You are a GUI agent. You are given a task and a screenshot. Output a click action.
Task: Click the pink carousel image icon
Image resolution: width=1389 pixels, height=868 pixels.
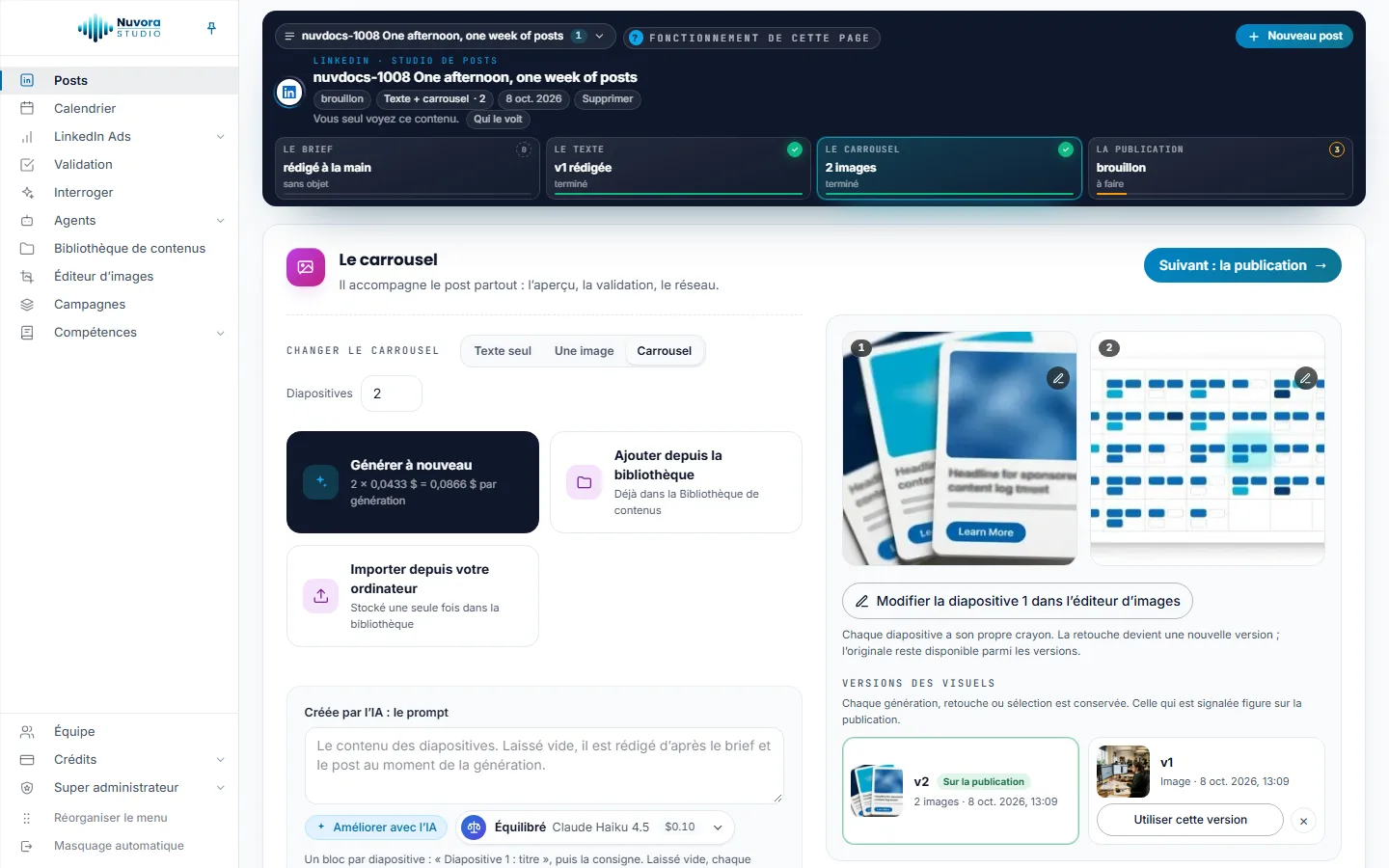point(306,267)
